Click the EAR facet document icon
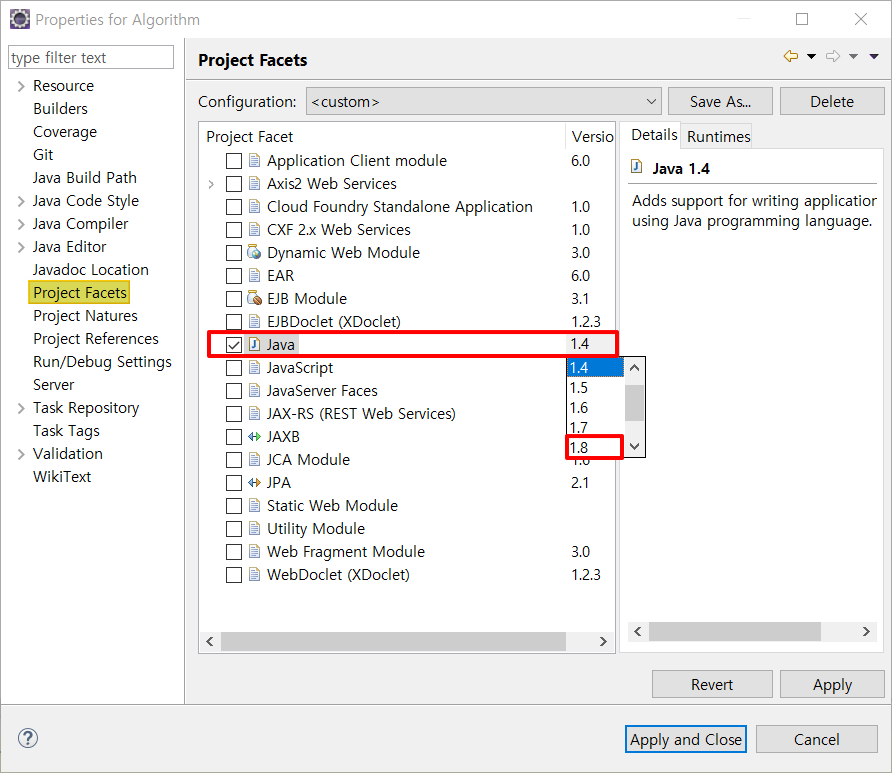The width and height of the screenshot is (892, 773). (x=254, y=275)
